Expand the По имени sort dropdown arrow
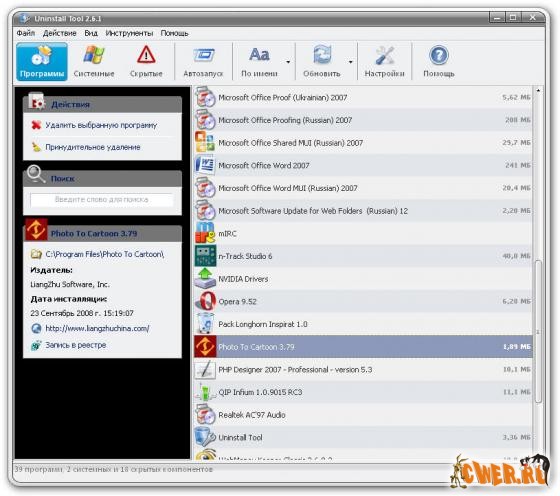Viewport: 560px width, 496px height. coord(288,62)
